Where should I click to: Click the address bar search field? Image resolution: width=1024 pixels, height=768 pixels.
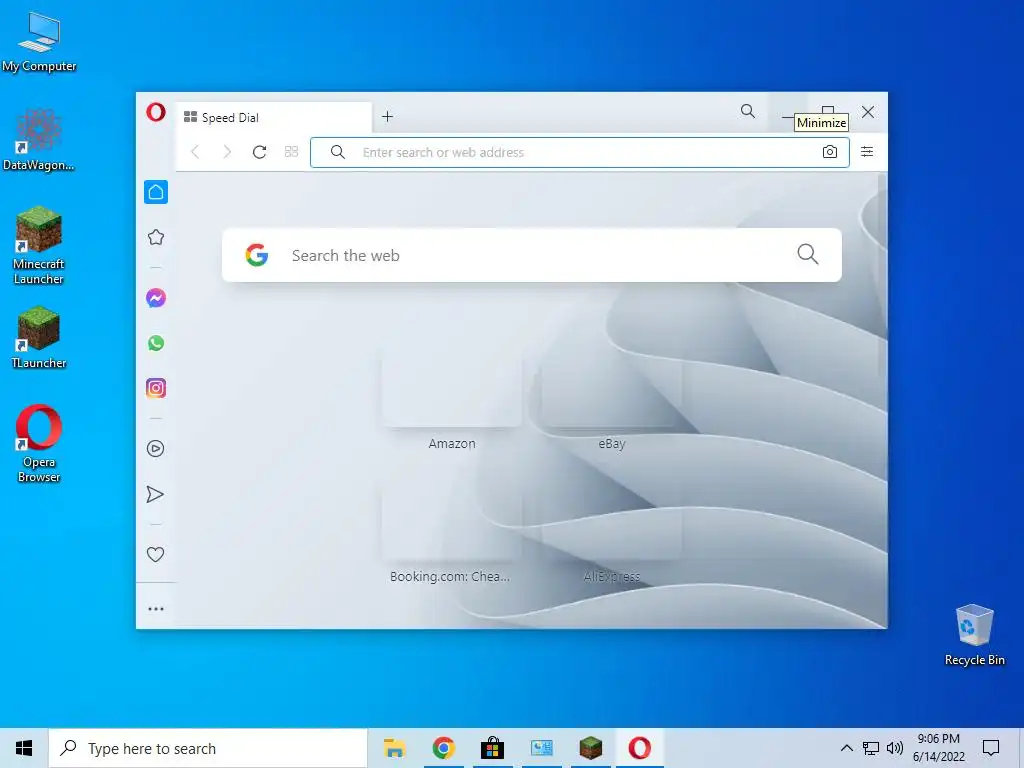pos(580,152)
